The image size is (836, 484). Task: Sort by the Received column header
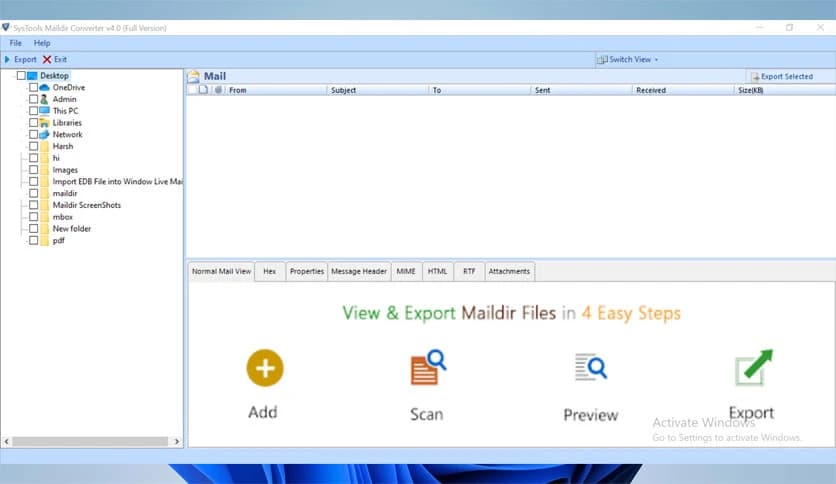683,90
